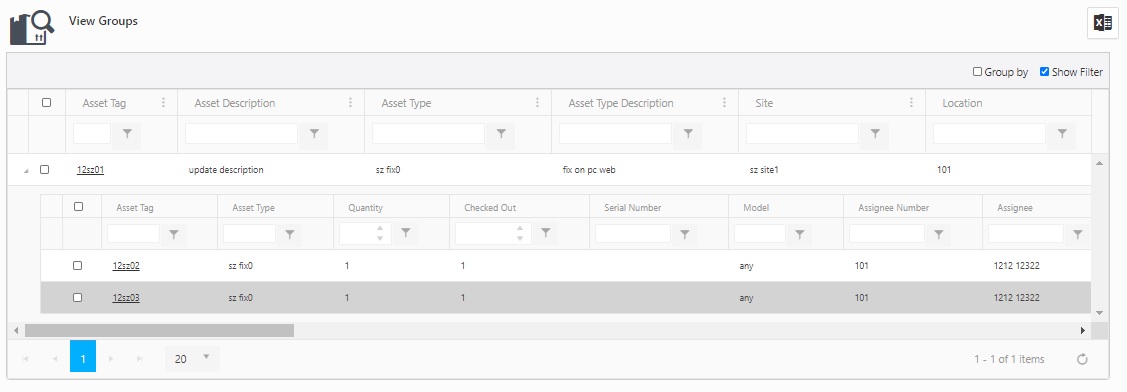Click the horizontal scrollbar thumb
This screenshot has width=1127, height=392.
pos(159,330)
